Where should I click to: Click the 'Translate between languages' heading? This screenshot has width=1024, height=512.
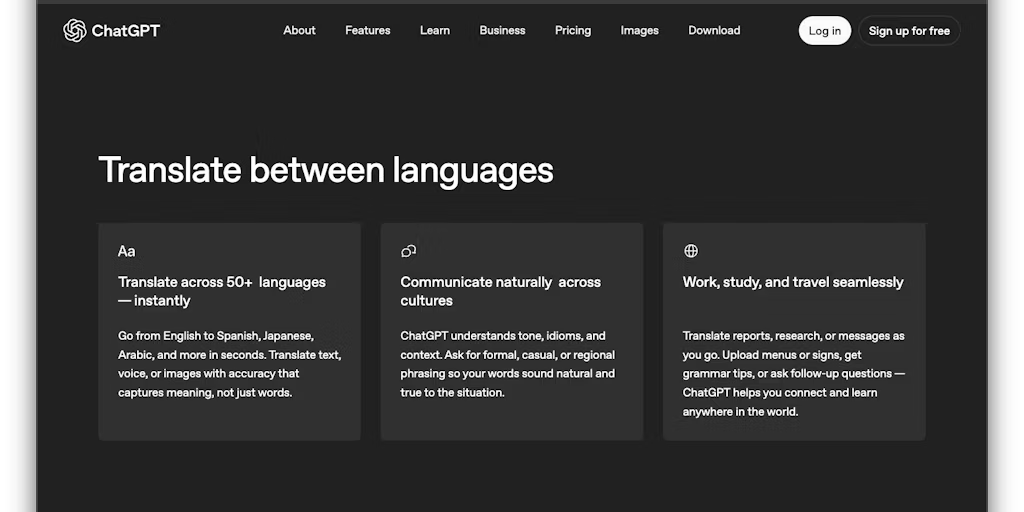325,170
